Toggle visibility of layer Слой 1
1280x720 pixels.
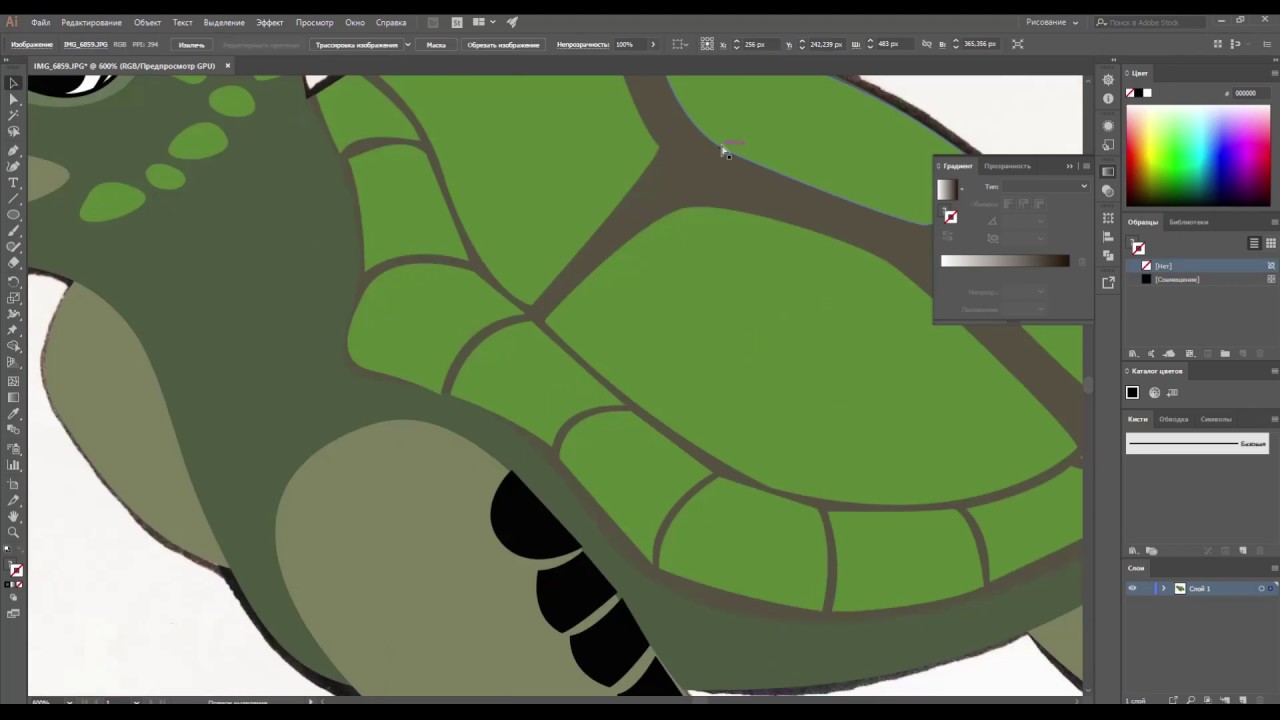[1132, 588]
